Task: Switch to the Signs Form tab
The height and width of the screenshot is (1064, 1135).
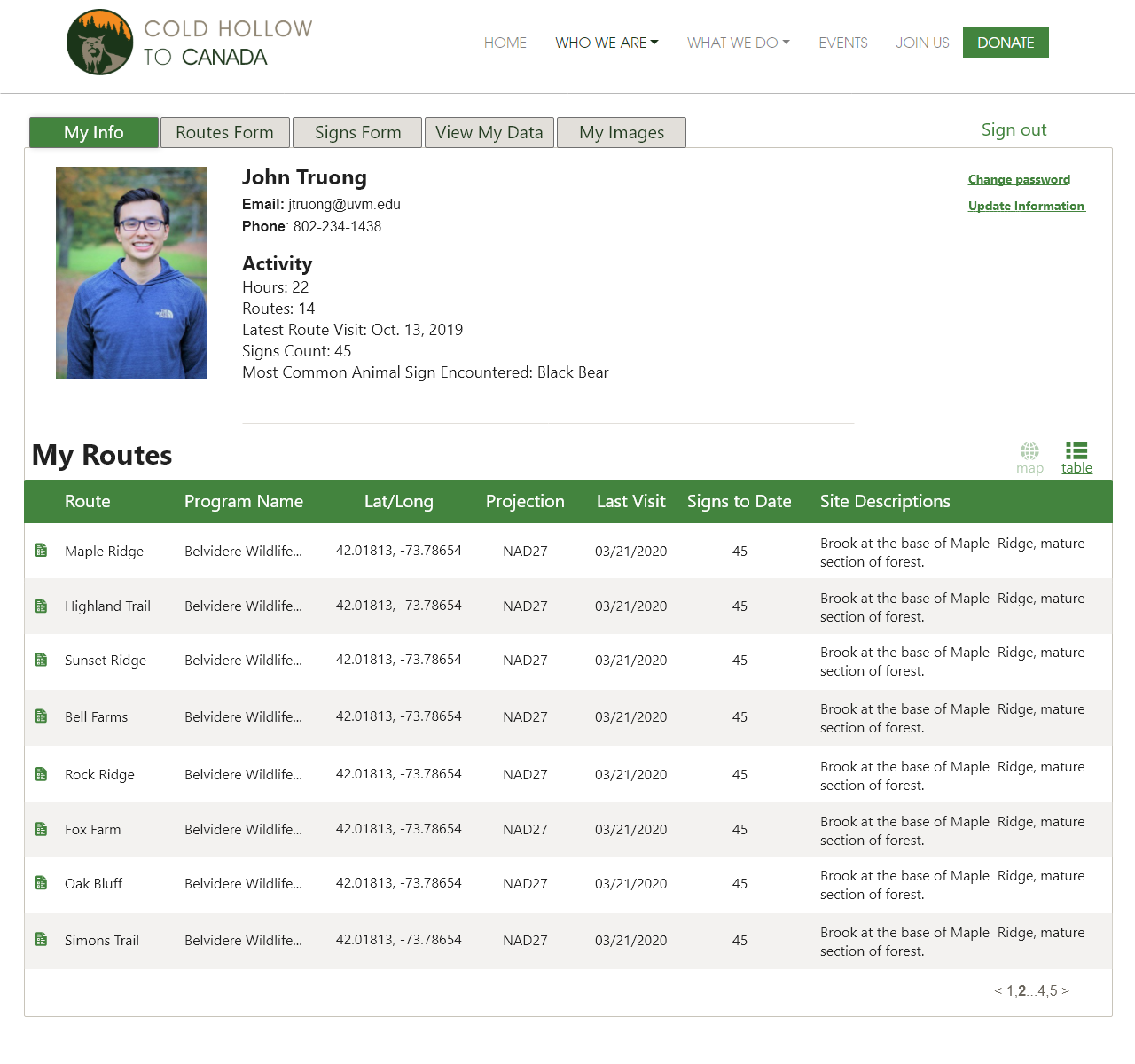Action: [x=357, y=132]
